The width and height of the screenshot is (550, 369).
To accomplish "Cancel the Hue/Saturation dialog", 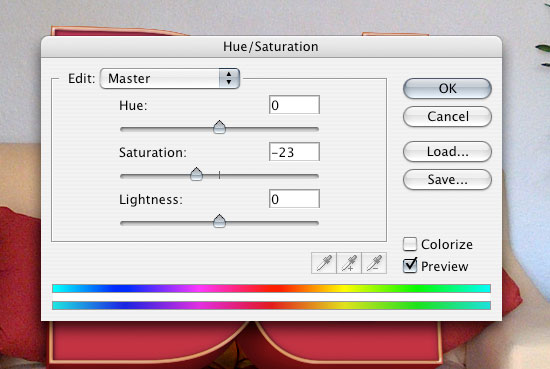I will tap(447, 116).
